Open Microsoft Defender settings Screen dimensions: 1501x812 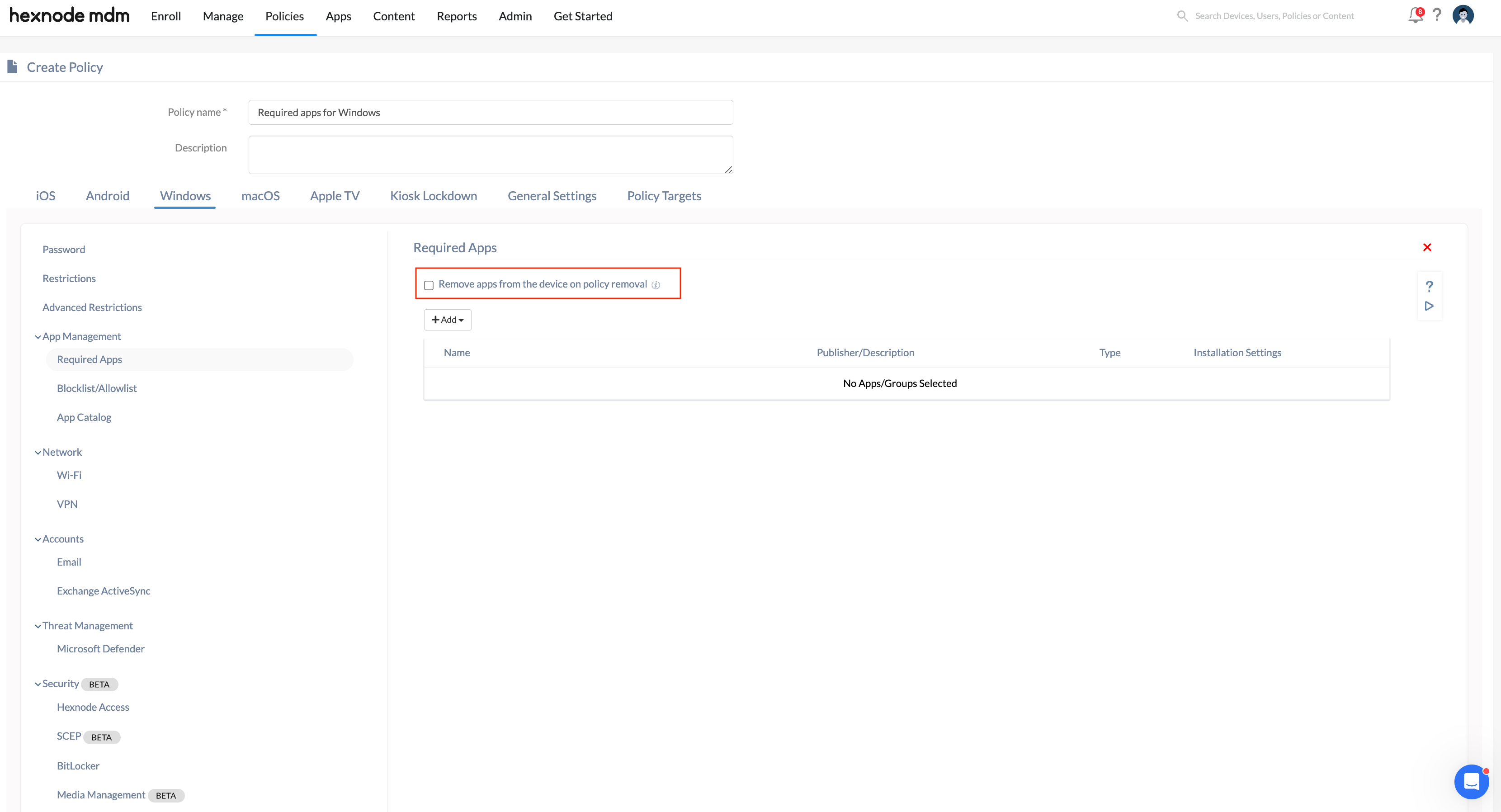click(x=101, y=649)
